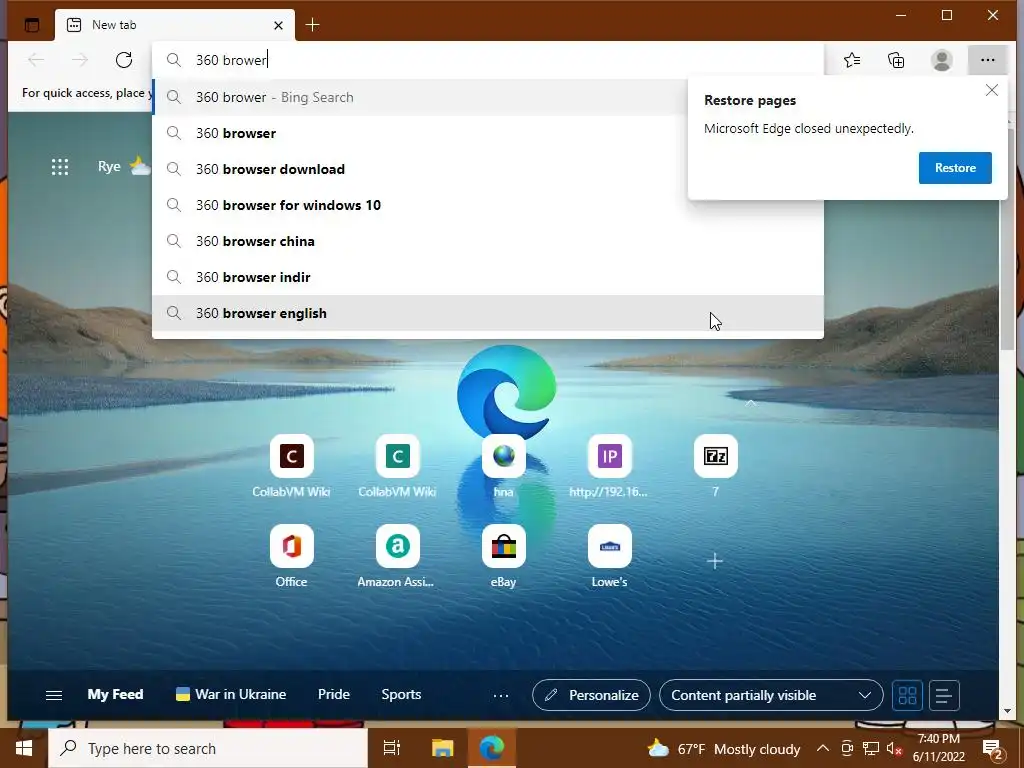The height and width of the screenshot is (768, 1024).
Task: Open the muted volume tray icon
Action: [894, 748]
